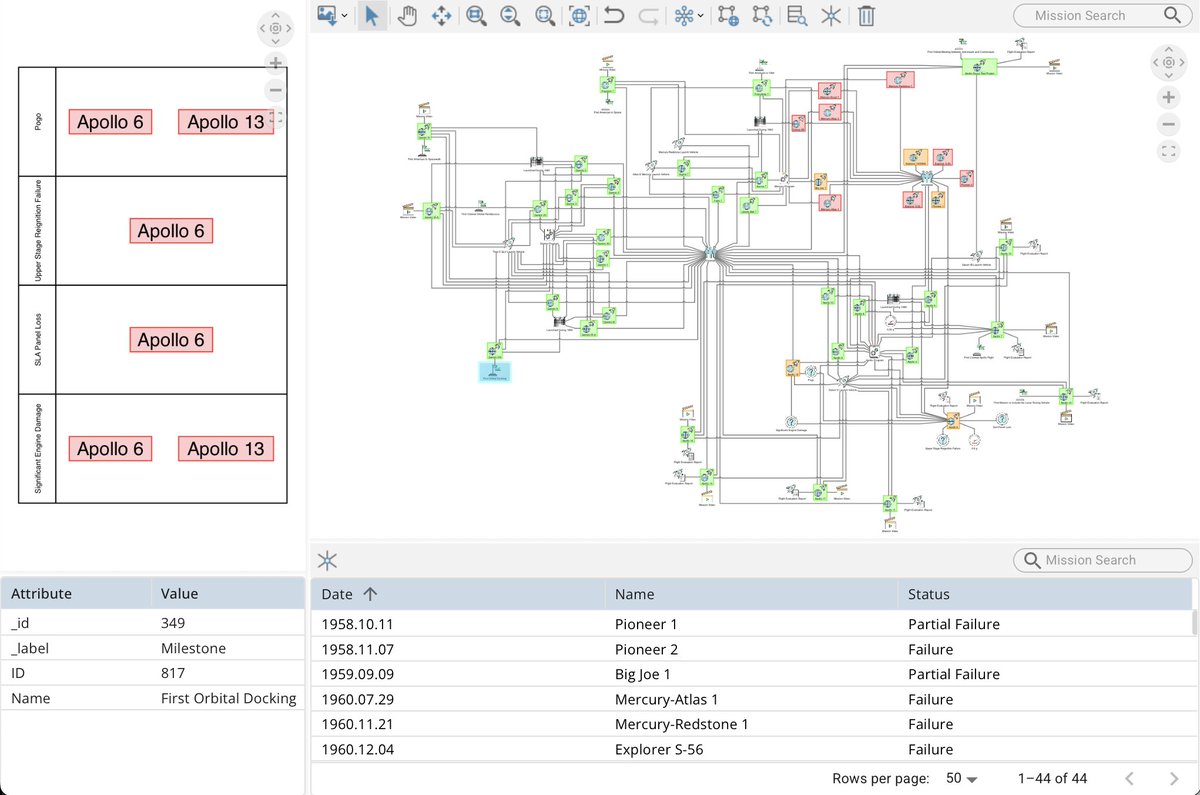This screenshot has width=1200, height=795.
Task: Apply the graph layout snowflake tool
Action: [683, 15]
